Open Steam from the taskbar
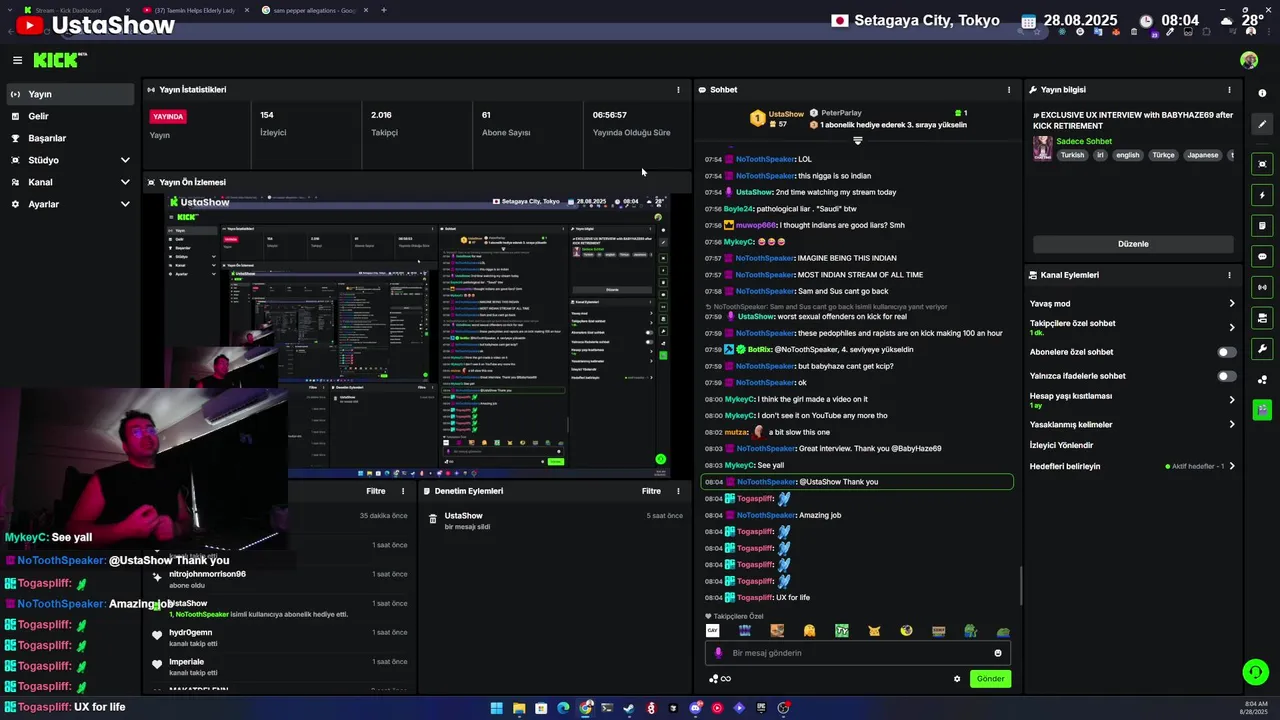Viewport: 1280px width, 720px height. pos(629,708)
